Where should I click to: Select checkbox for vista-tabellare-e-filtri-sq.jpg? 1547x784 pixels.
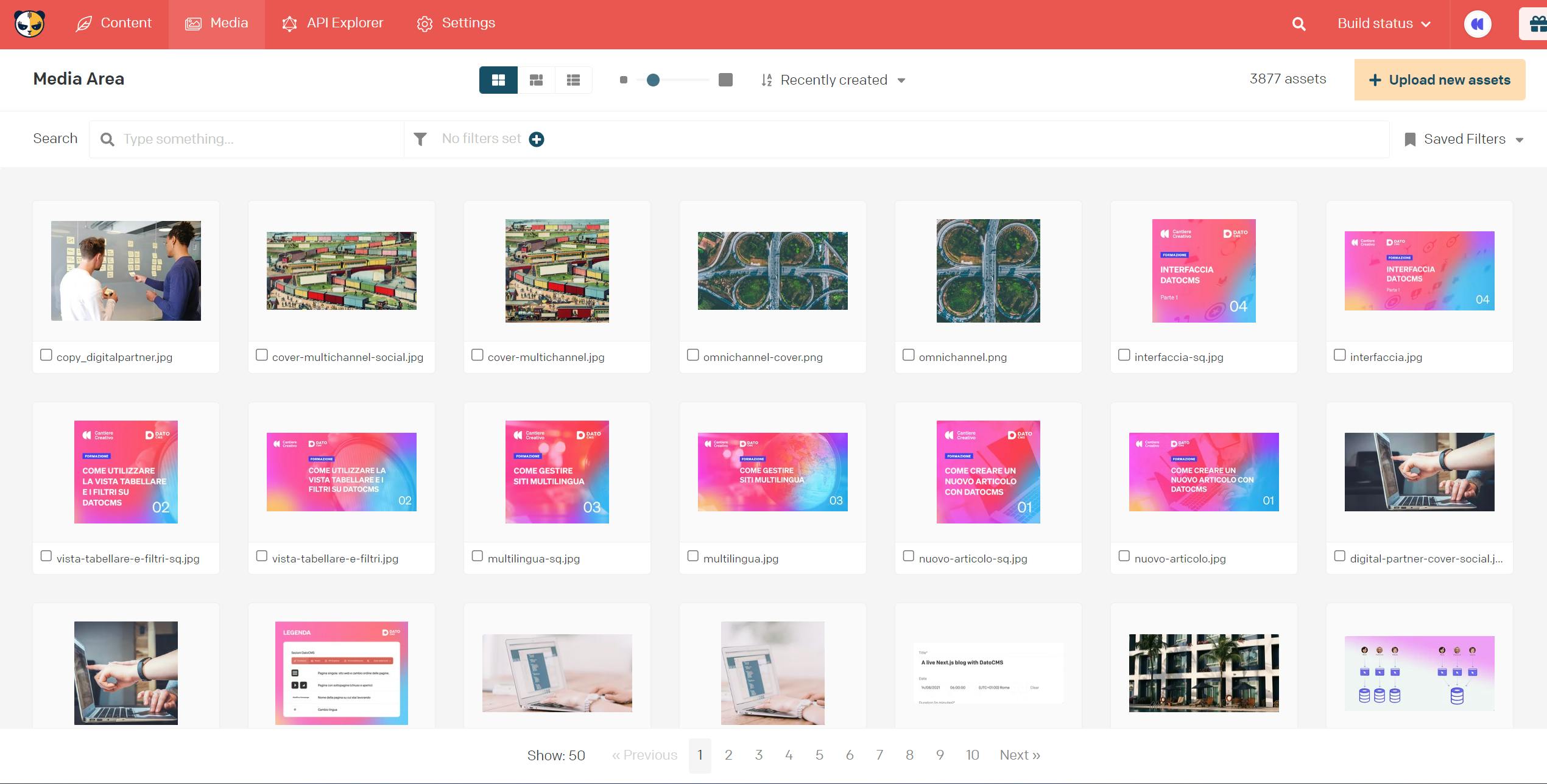46,556
